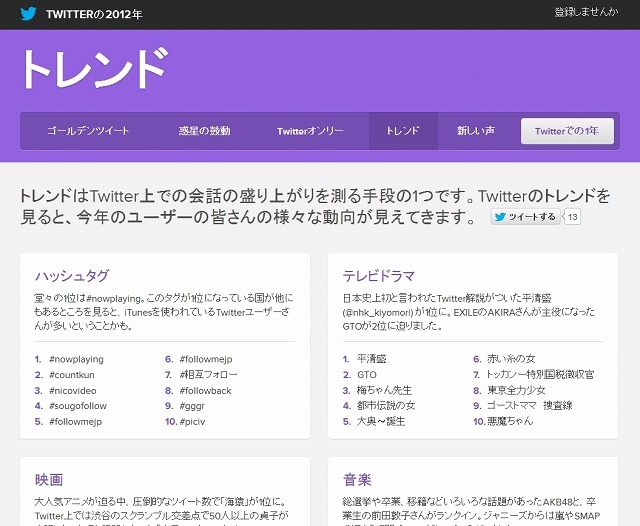Open the Twitterオンリー tab

(x=310, y=131)
